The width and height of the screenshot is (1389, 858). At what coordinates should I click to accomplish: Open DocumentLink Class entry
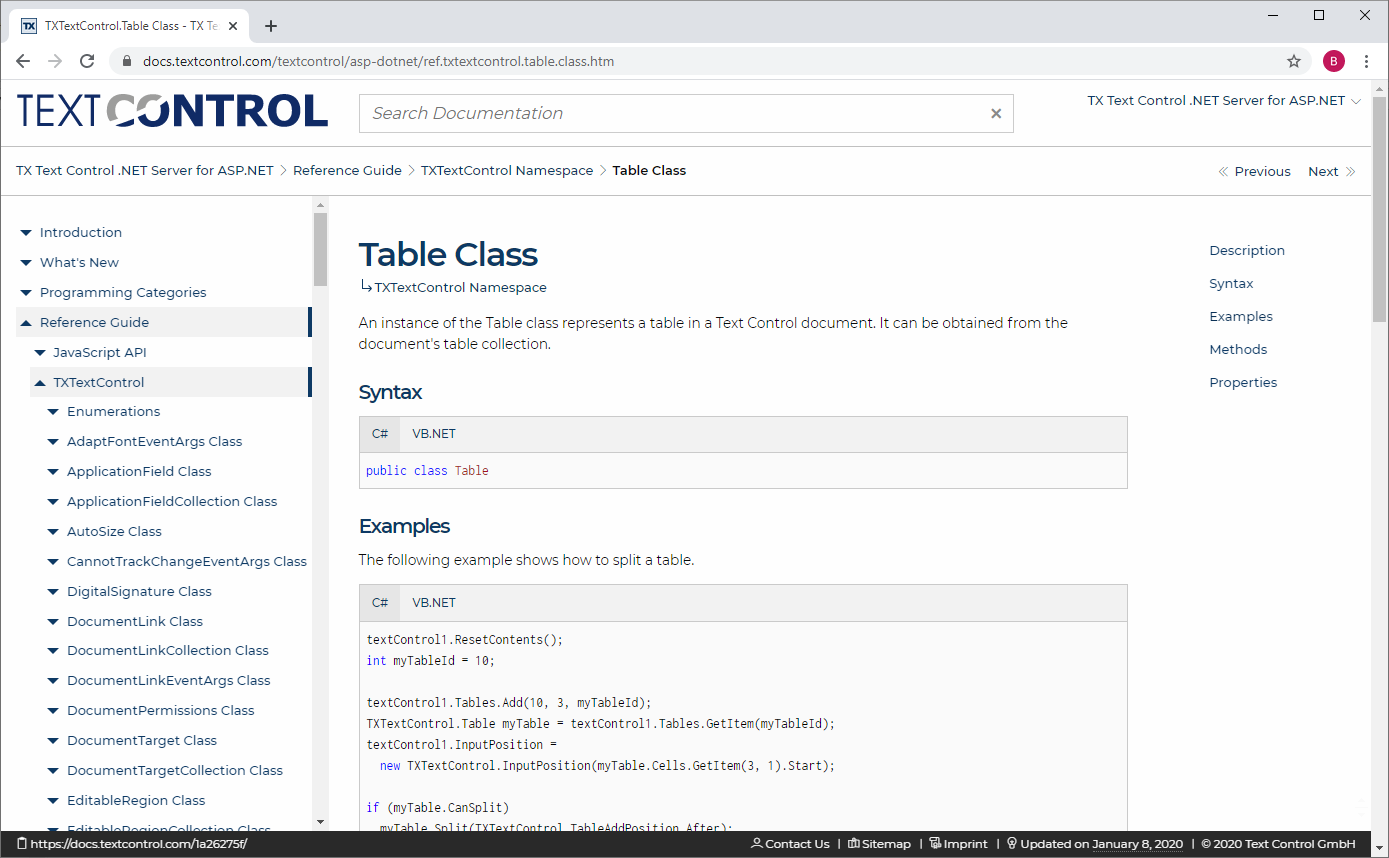point(135,622)
